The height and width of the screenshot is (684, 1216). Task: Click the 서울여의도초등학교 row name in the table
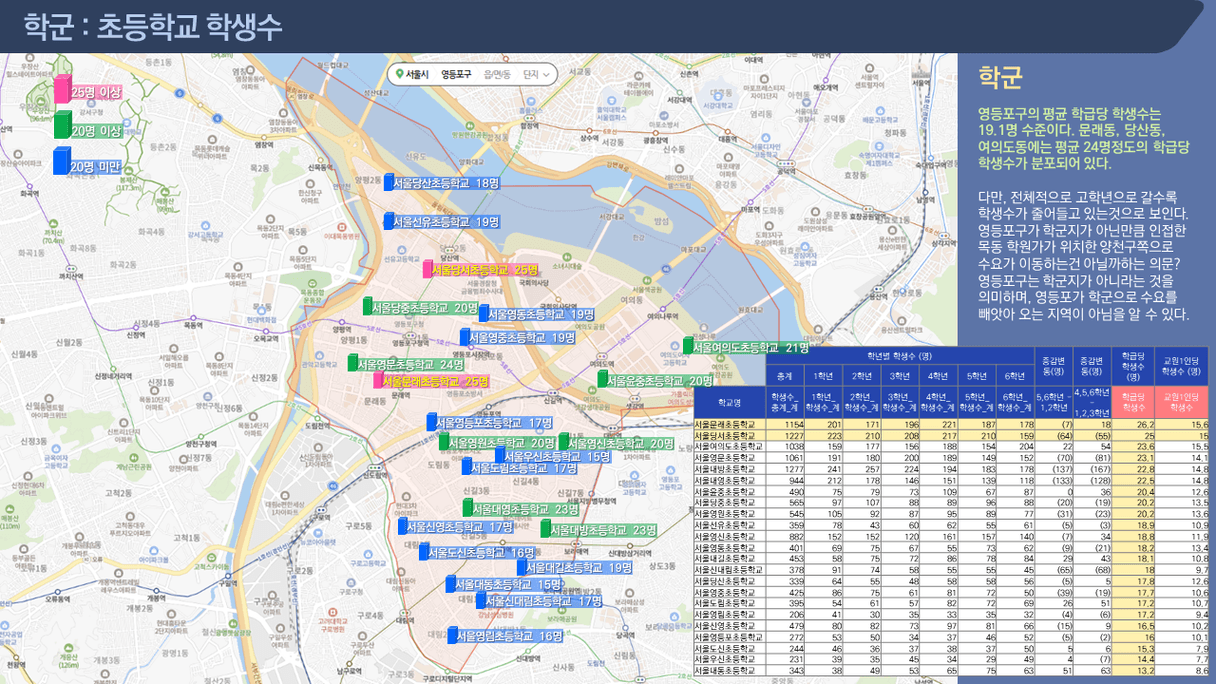[730, 447]
